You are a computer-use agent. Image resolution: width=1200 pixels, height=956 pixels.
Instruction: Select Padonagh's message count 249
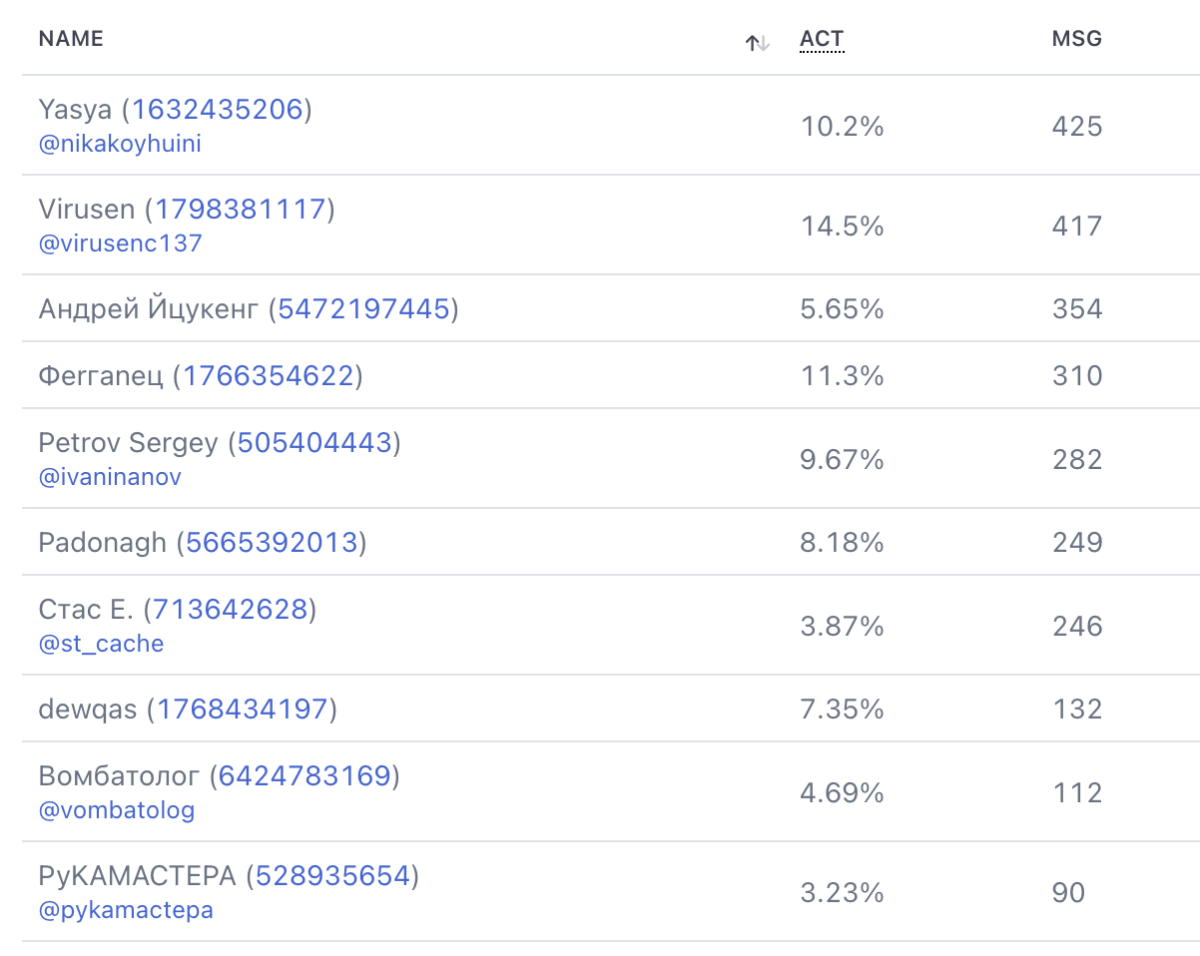(1077, 542)
